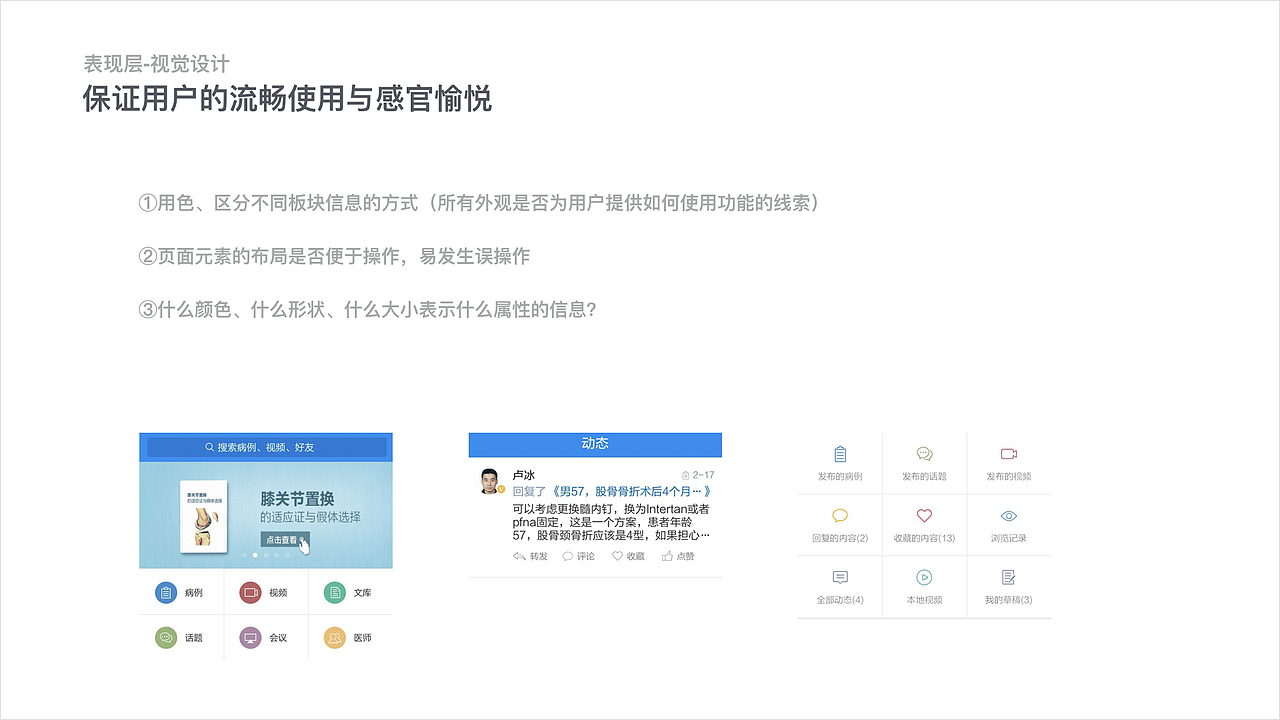Open 发布的视频 (published videos) icon
Viewport: 1280px width, 720px height.
pyautogui.click(x=1008, y=453)
